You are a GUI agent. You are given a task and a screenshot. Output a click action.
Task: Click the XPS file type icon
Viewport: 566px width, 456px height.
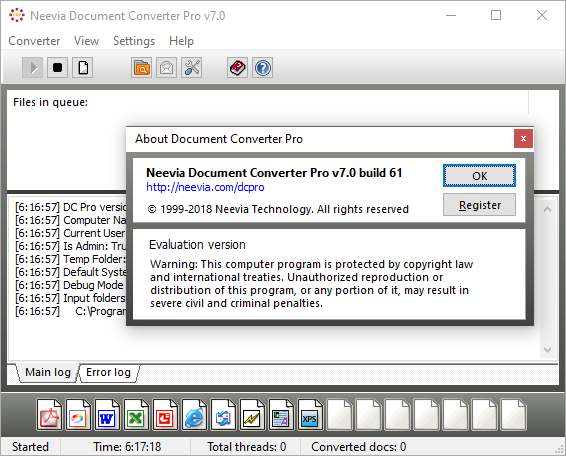[x=310, y=414]
